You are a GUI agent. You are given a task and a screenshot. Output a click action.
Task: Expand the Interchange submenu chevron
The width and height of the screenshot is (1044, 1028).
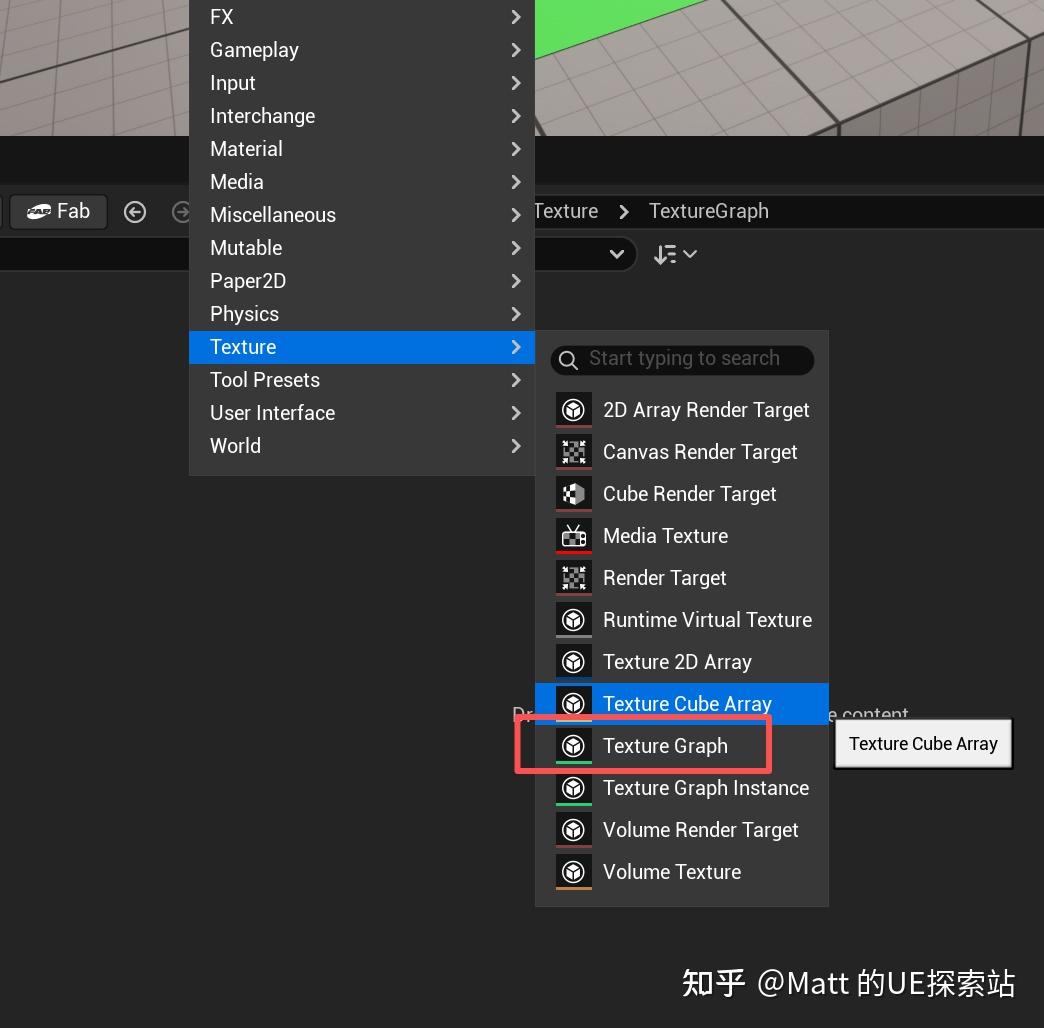click(515, 115)
